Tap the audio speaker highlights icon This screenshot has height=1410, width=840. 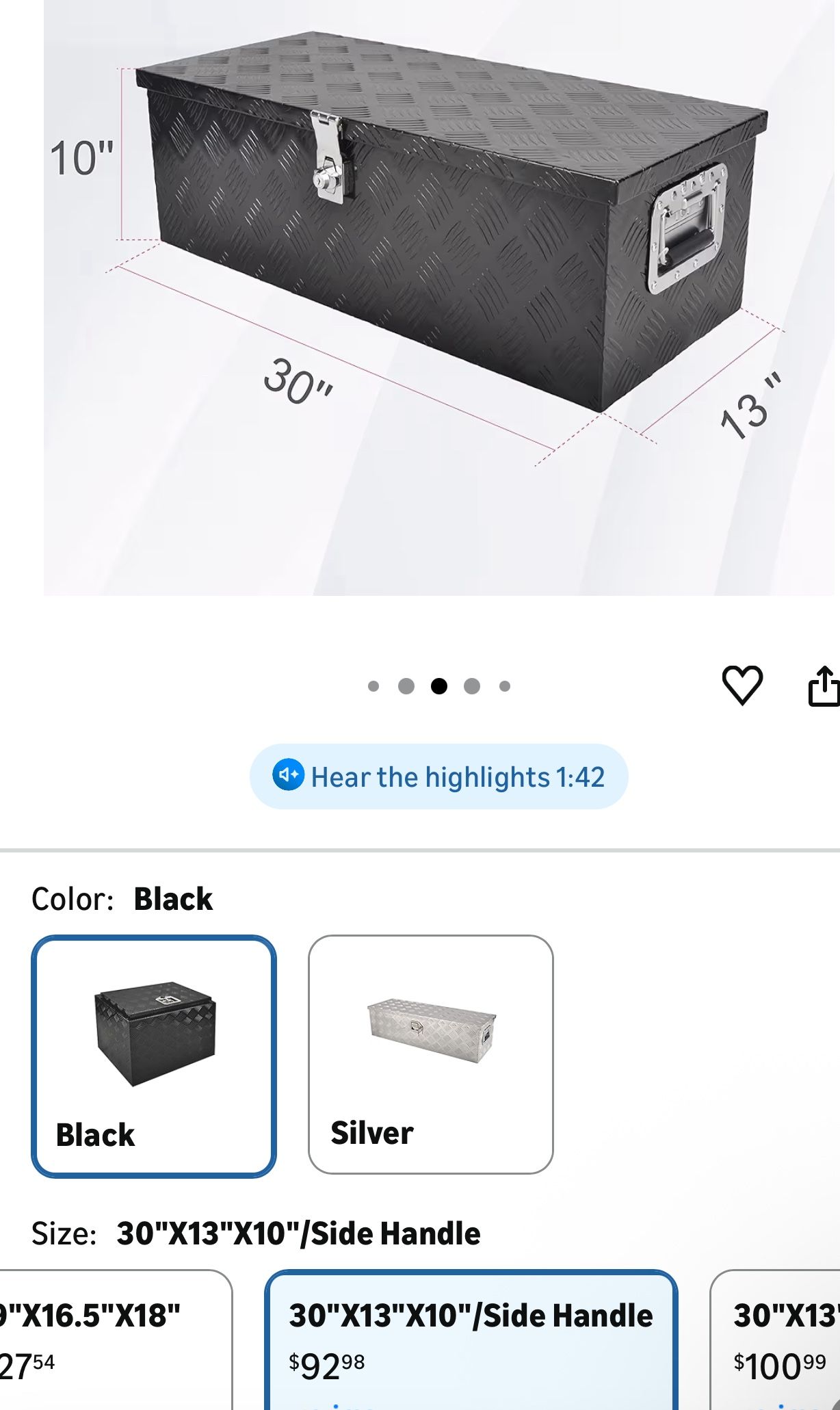pos(288,775)
